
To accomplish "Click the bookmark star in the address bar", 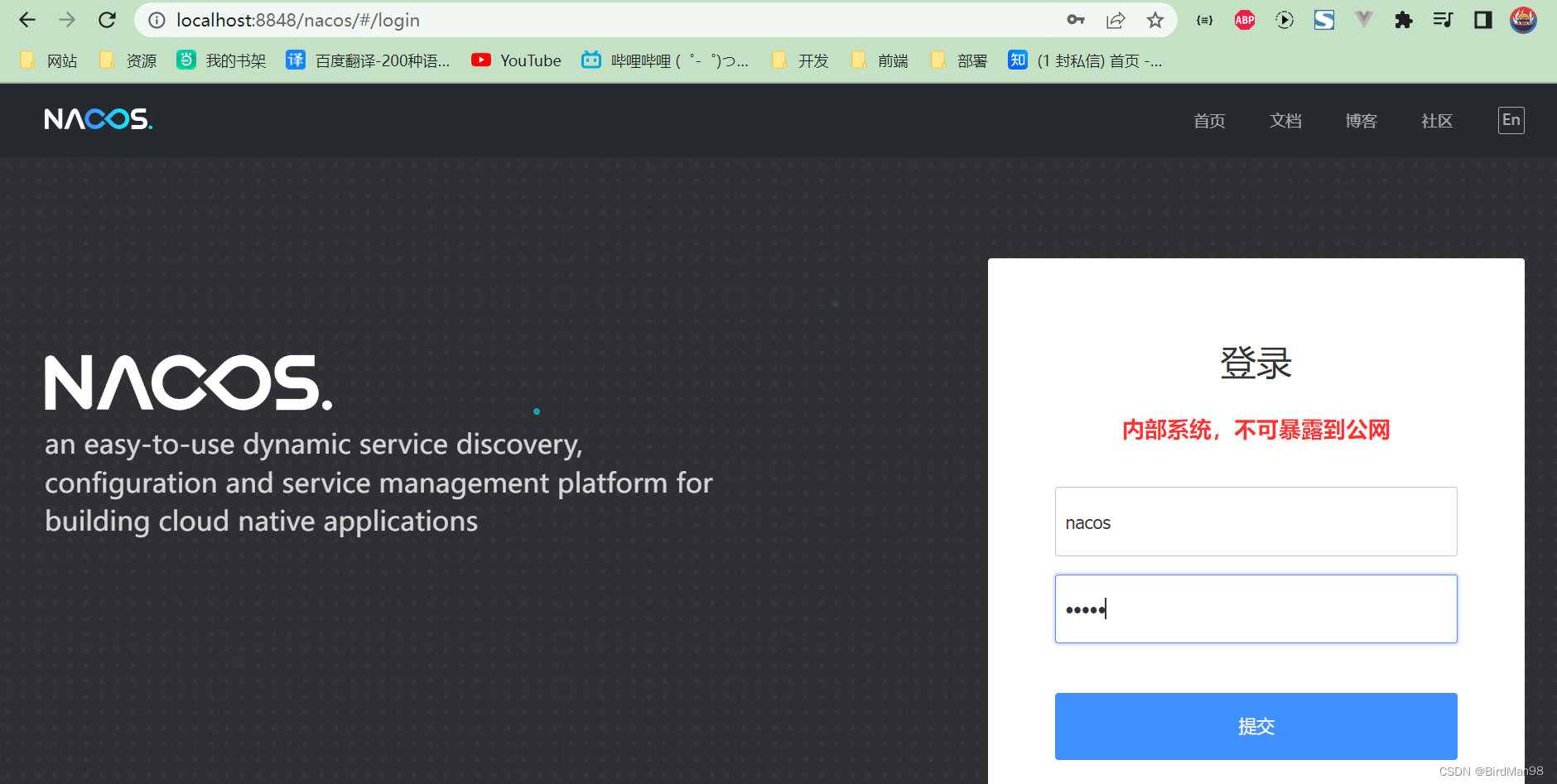I will pyautogui.click(x=1154, y=19).
